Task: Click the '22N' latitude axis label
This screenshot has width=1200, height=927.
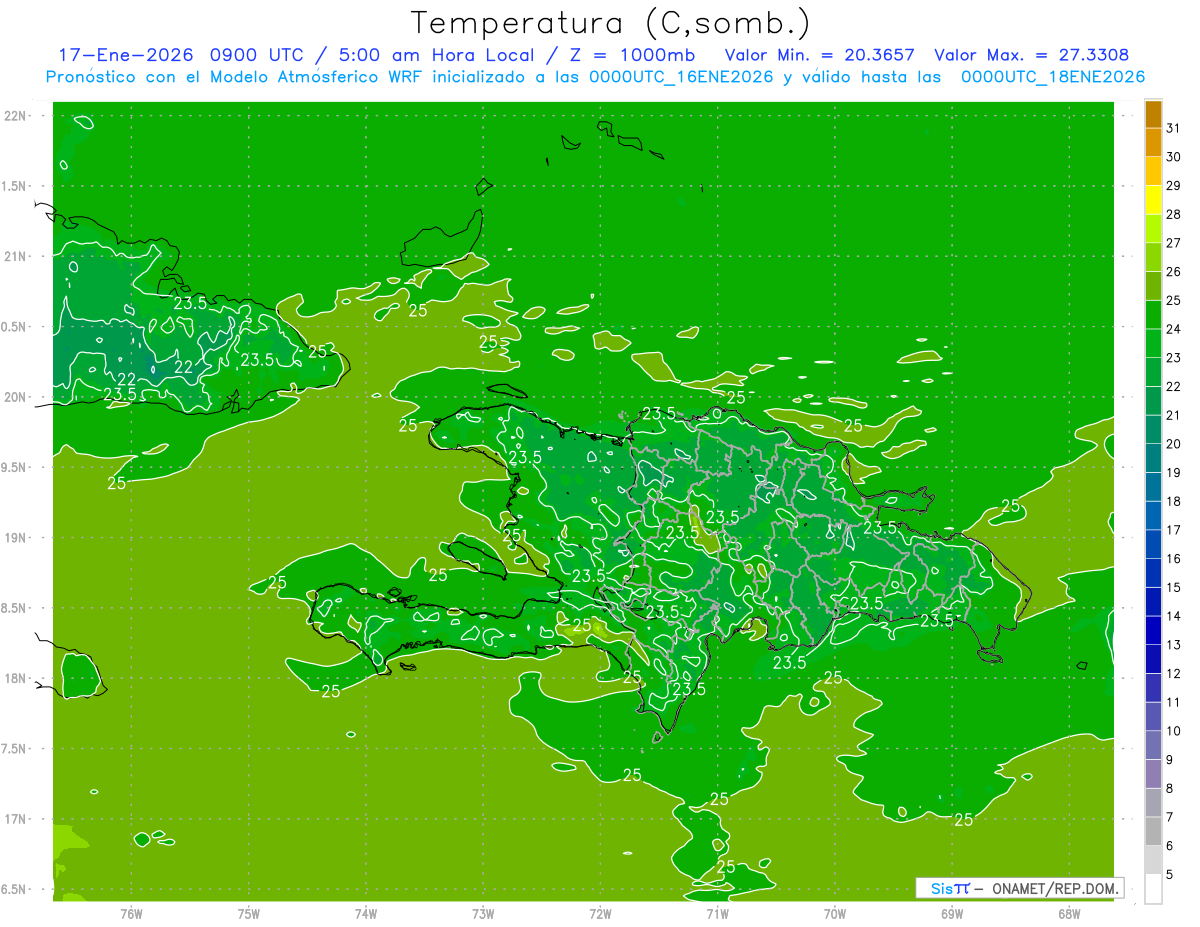Action: pyautogui.click(x=16, y=116)
